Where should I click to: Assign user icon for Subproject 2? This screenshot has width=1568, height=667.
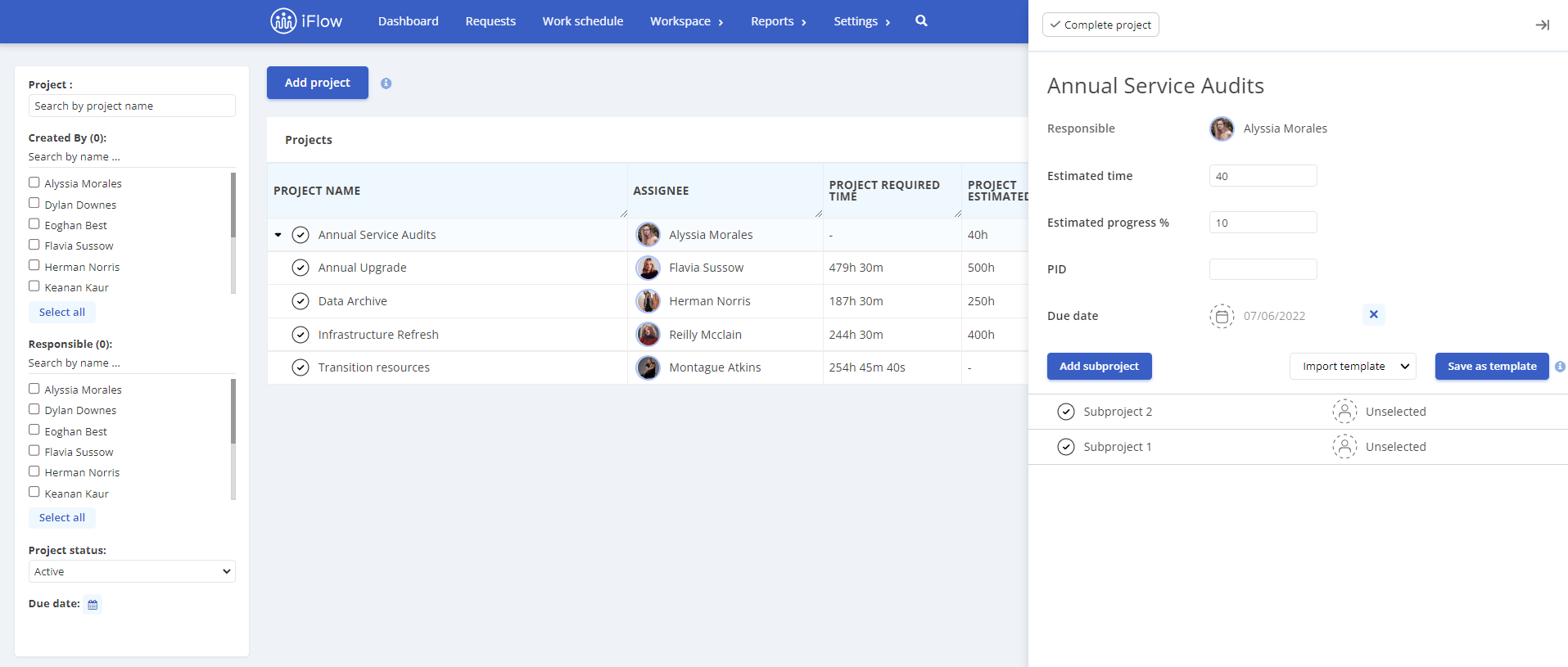tap(1344, 411)
